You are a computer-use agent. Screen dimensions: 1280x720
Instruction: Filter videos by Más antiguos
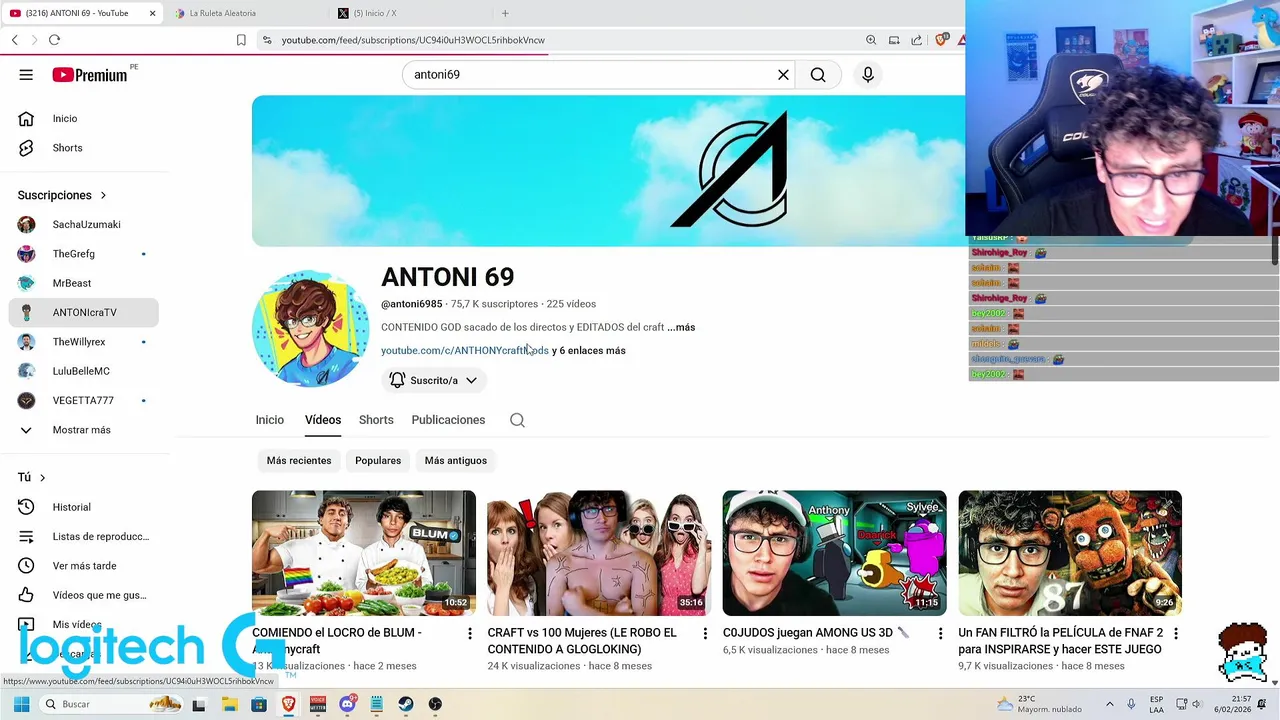coord(456,461)
